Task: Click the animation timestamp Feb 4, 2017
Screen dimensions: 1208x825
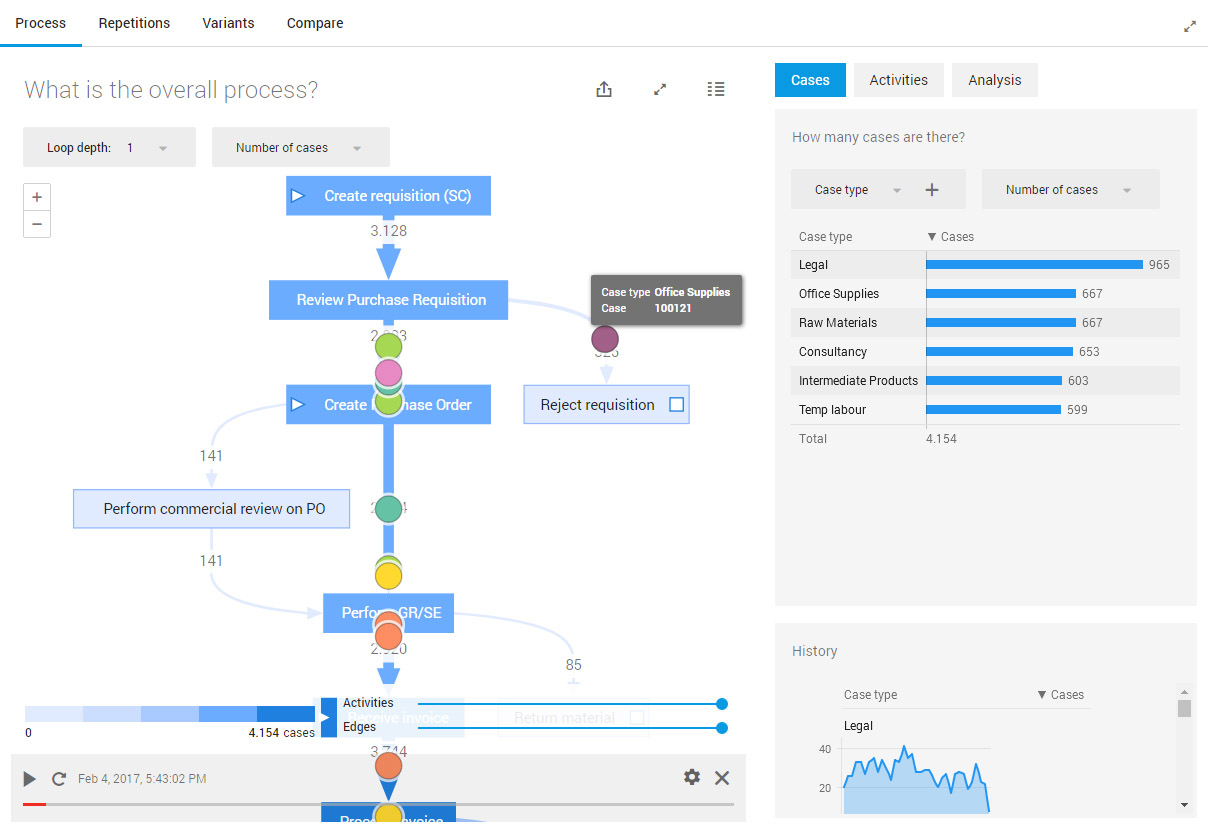Action: 142,779
